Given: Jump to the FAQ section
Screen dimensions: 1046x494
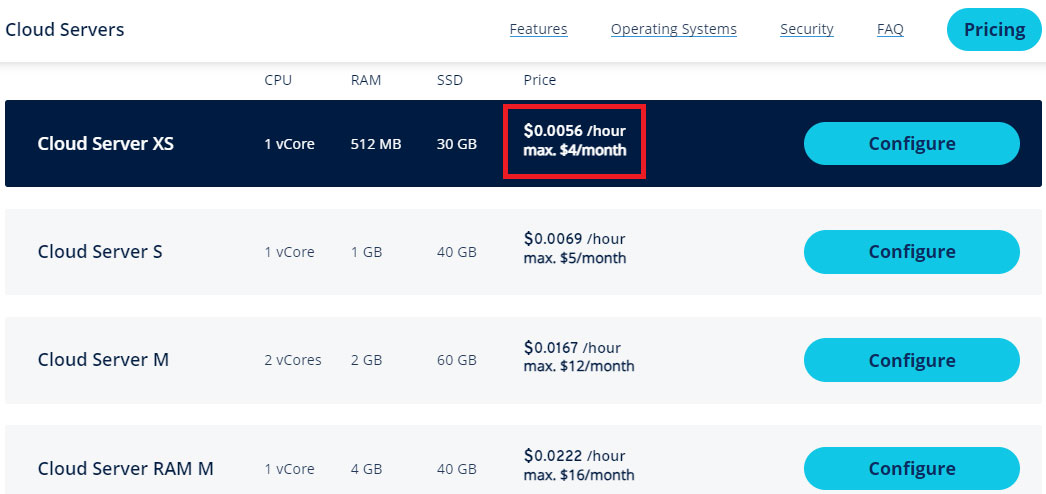Looking at the screenshot, I should click(890, 29).
